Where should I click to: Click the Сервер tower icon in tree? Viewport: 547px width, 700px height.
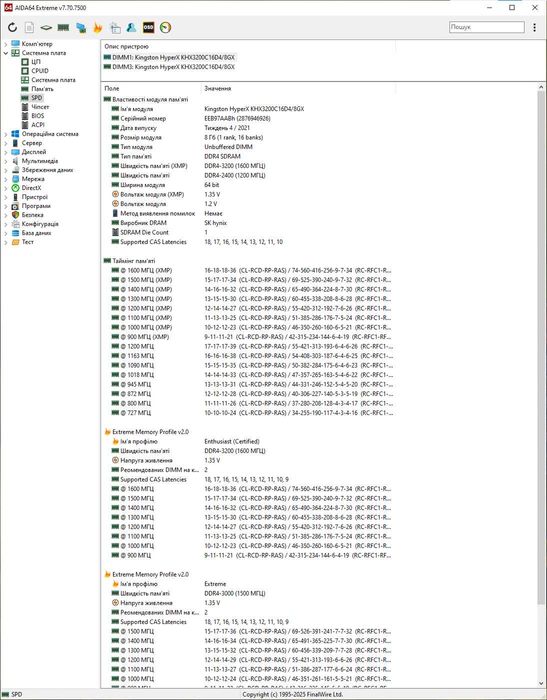(15, 143)
